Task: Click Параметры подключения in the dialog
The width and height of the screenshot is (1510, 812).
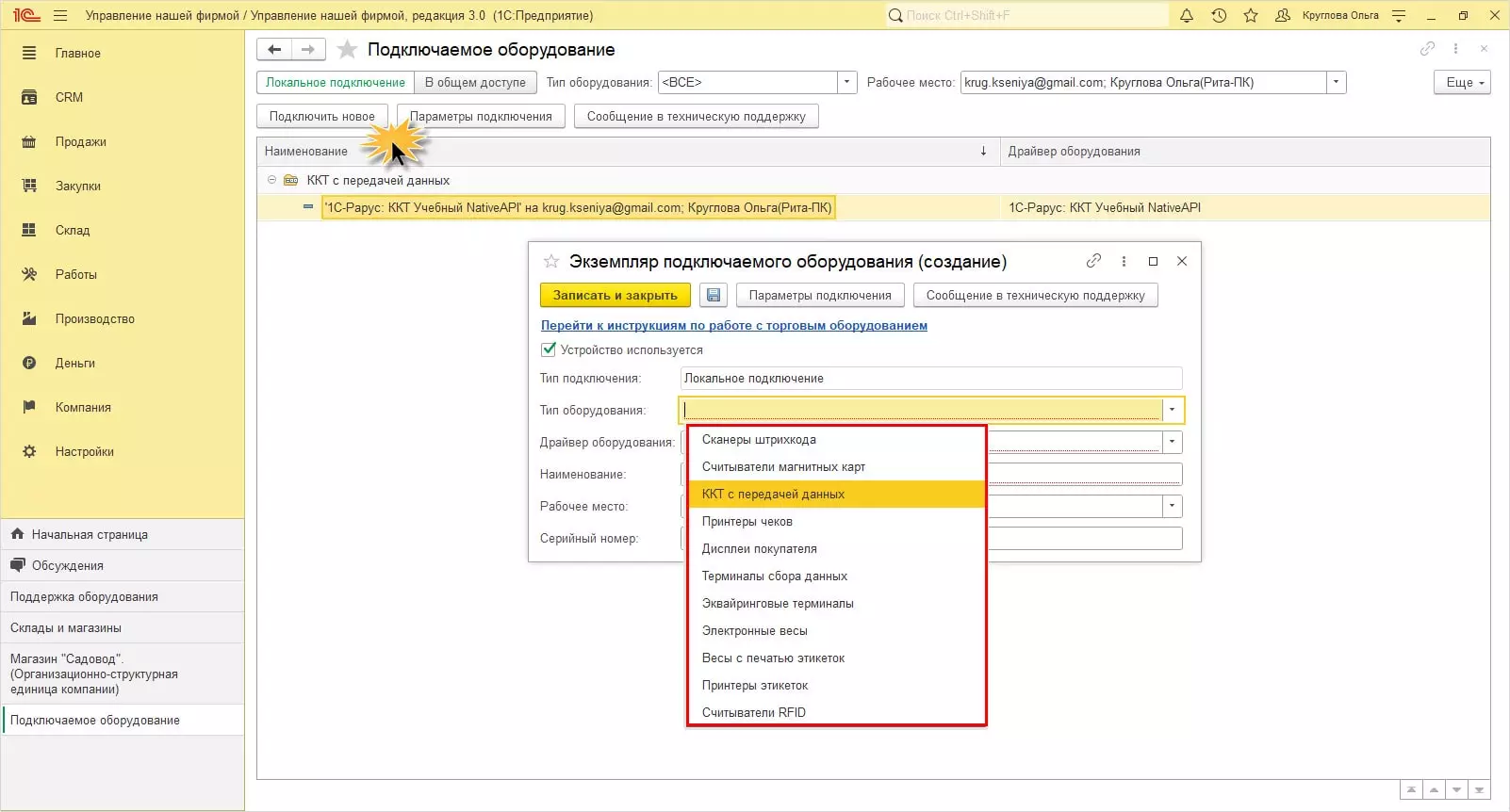Action: [820, 295]
